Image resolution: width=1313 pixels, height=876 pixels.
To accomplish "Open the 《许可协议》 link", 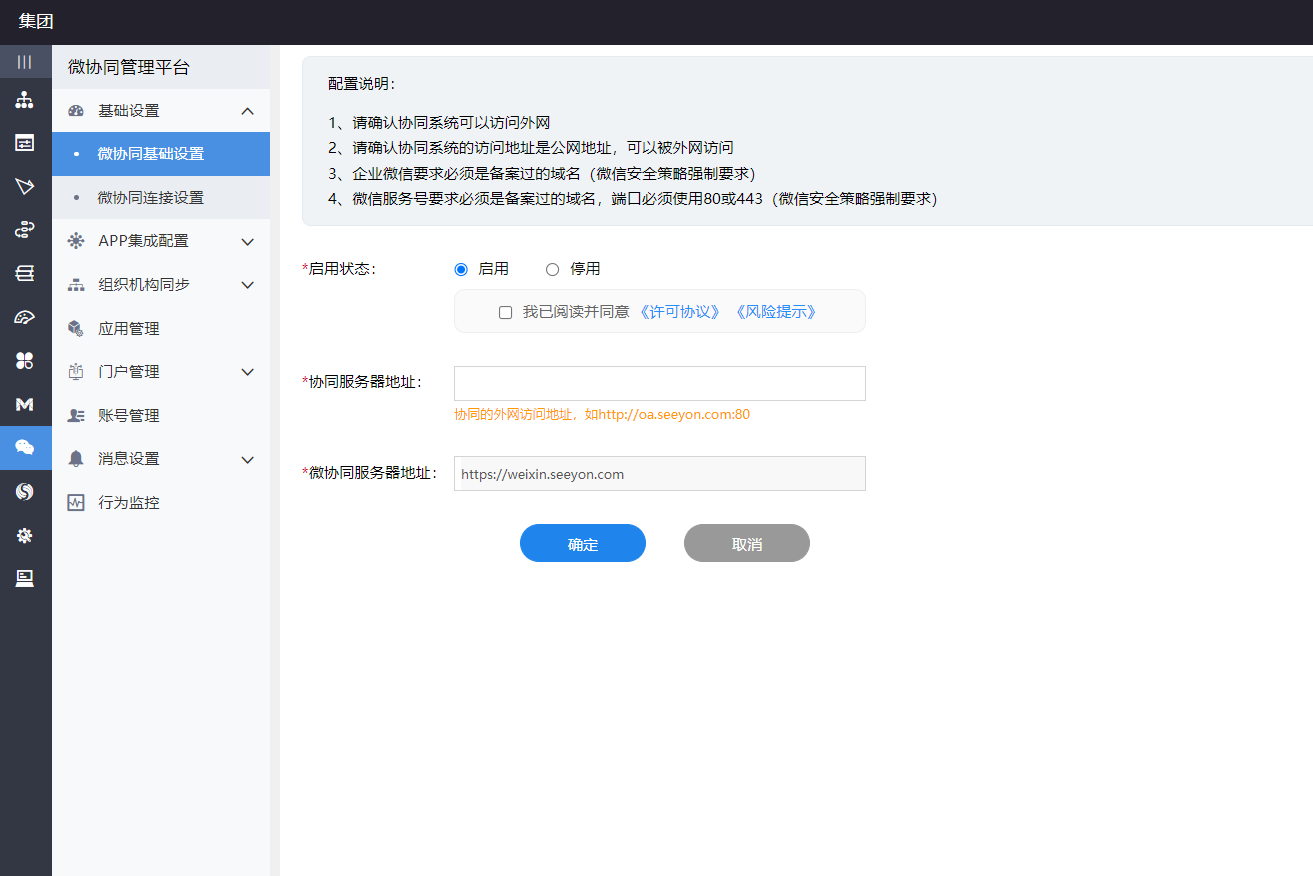I will [x=679, y=312].
